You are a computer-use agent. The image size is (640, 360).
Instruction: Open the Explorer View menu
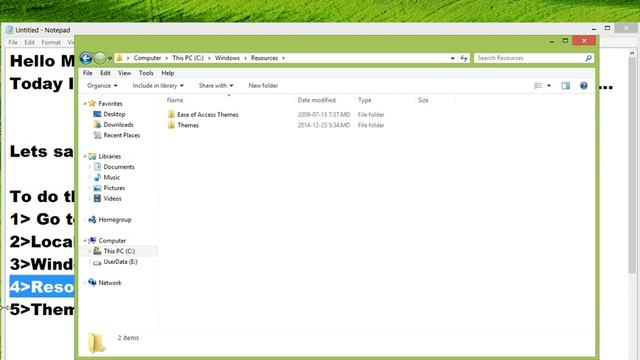124,73
